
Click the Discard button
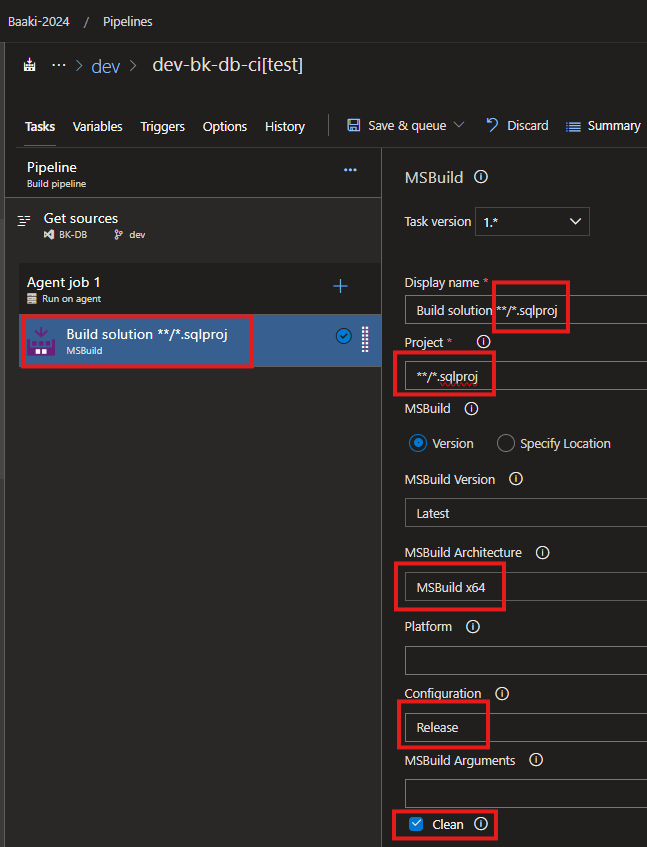tap(517, 125)
